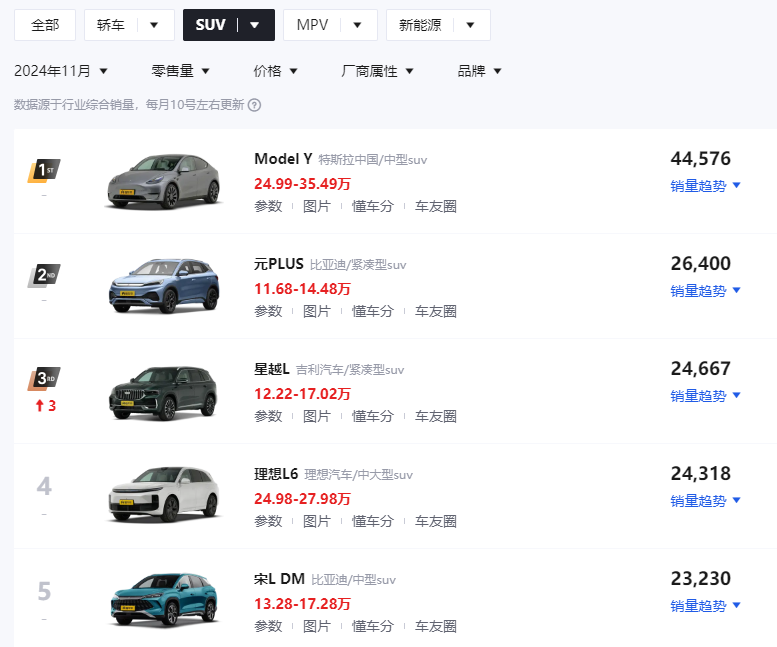Open the 星越L car thumbnail
Viewport: 777px width, 647px height.
(164, 392)
